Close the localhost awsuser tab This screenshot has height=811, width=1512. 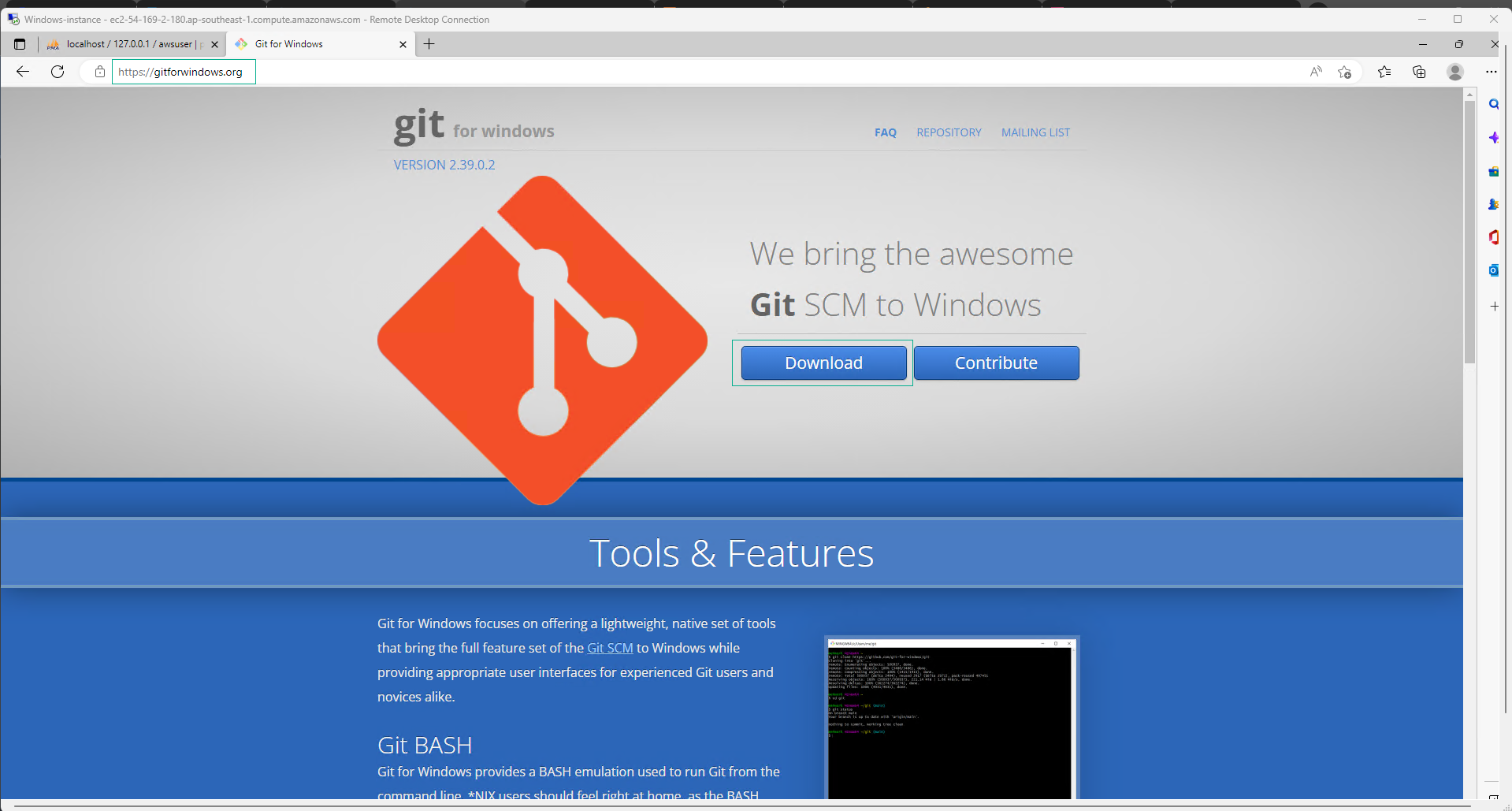pyautogui.click(x=214, y=44)
